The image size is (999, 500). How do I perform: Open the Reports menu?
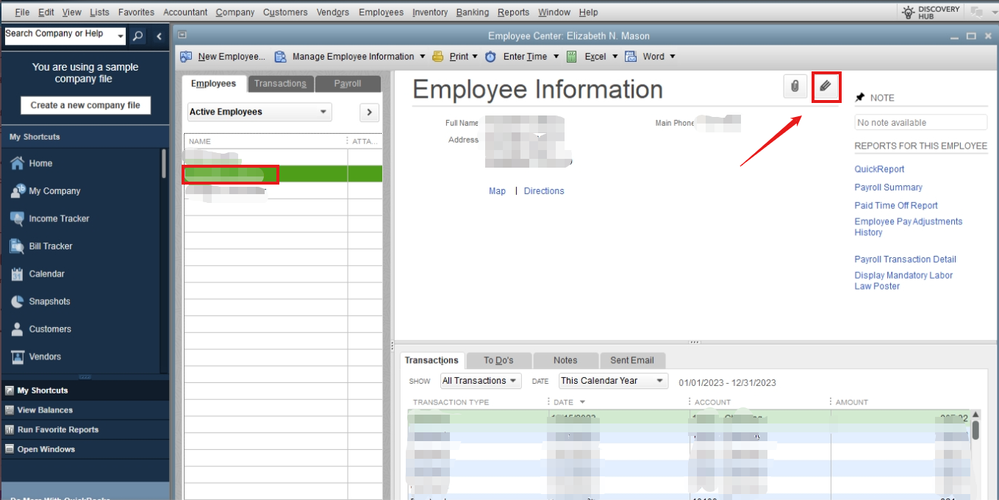[x=514, y=12]
